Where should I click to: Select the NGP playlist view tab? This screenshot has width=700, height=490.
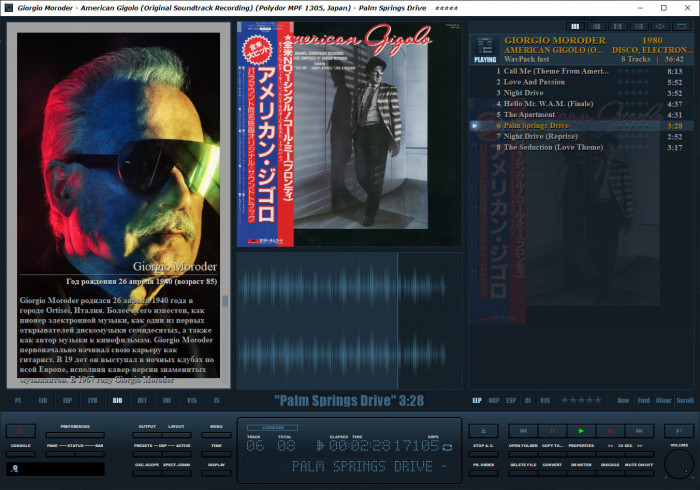click(x=494, y=400)
